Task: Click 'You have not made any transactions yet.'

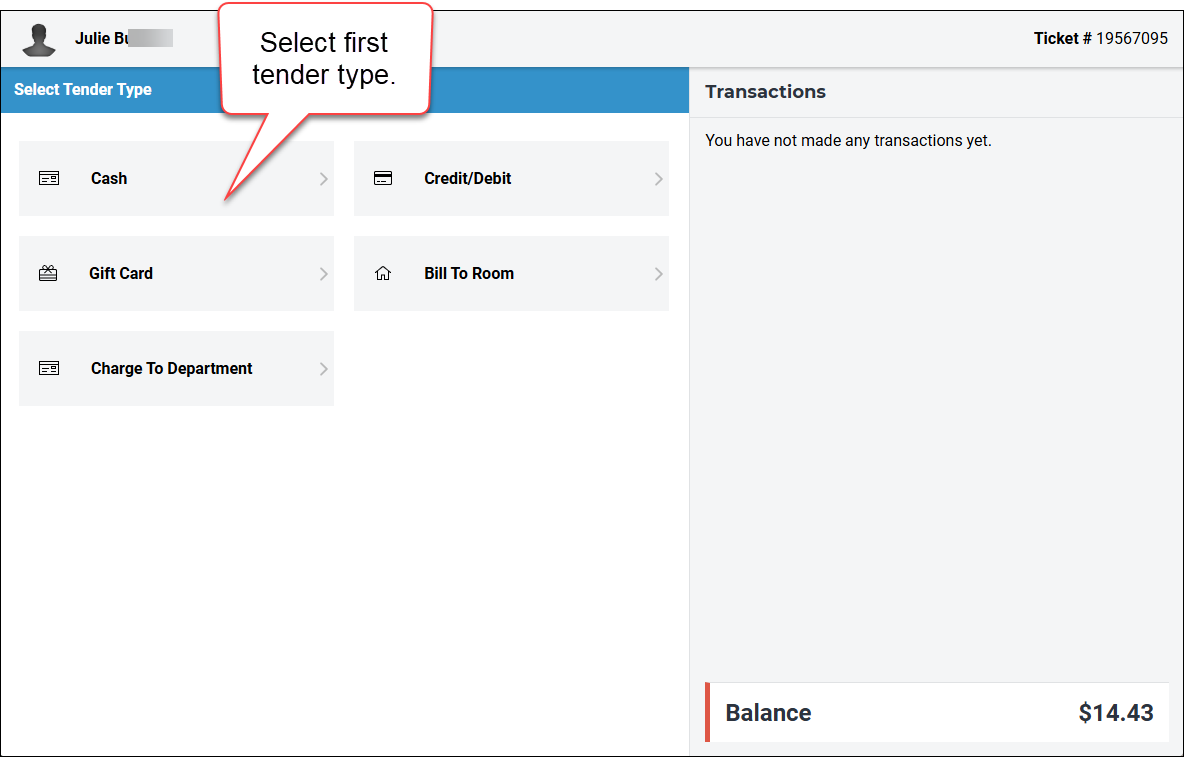Action: point(848,140)
